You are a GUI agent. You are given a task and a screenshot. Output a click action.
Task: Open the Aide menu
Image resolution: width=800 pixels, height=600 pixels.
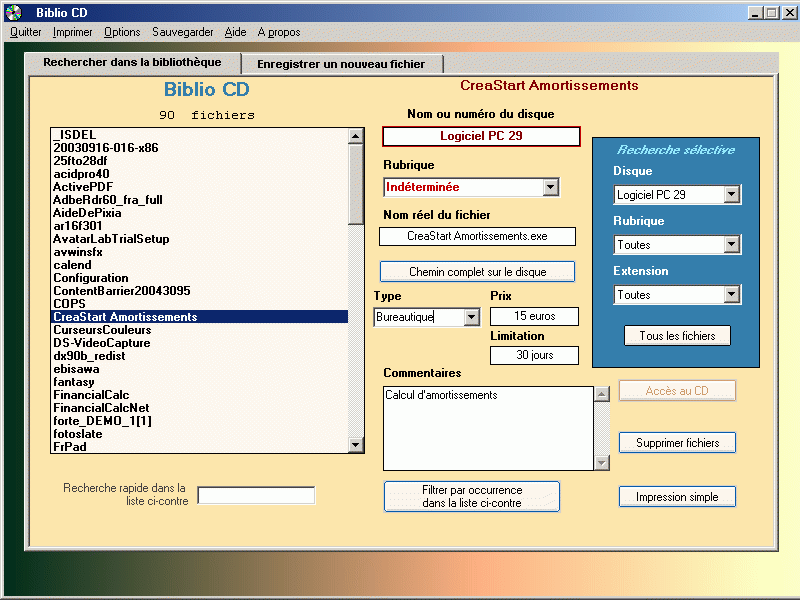point(235,32)
